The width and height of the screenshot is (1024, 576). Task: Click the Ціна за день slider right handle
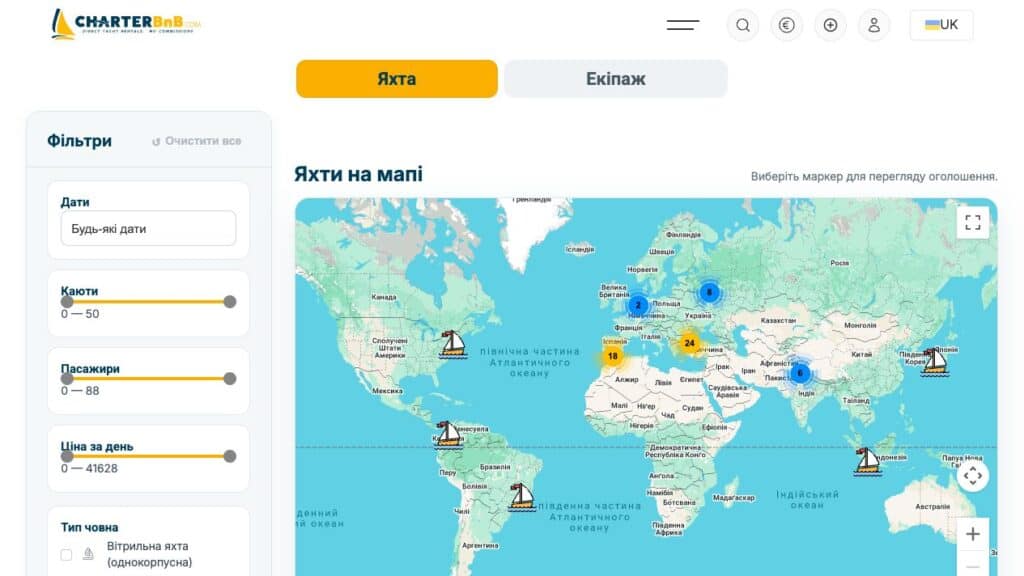click(230, 456)
